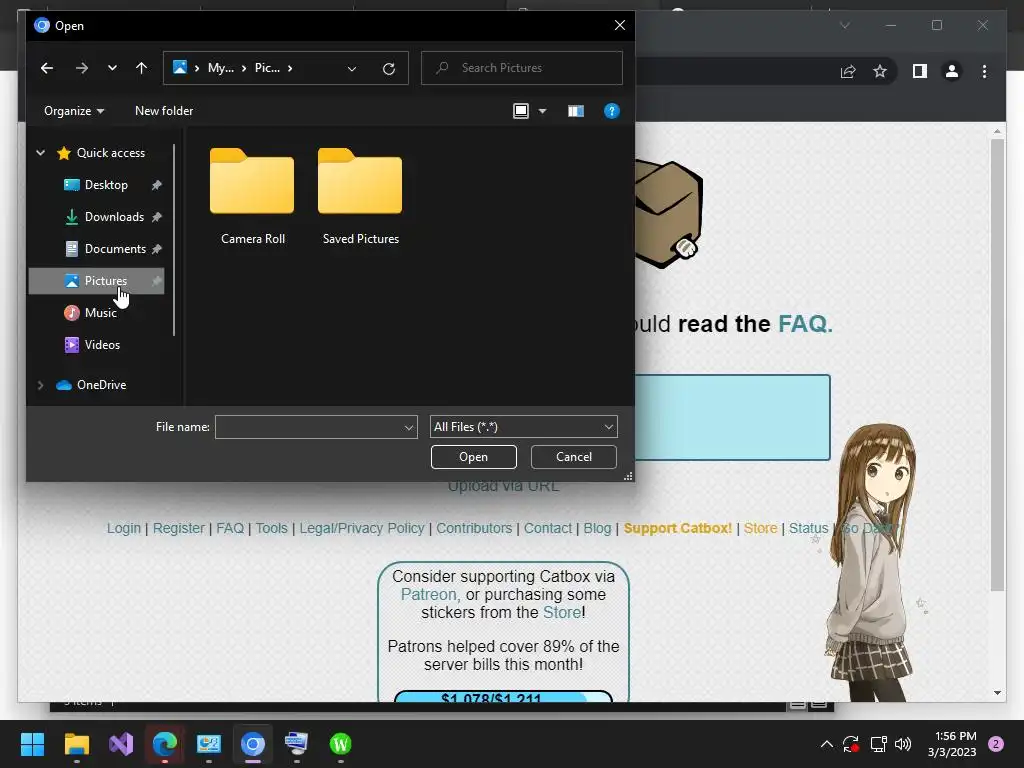Image resolution: width=1024 pixels, height=768 pixels.
Task: Open the Blog link
Action: tap(598, 528)
